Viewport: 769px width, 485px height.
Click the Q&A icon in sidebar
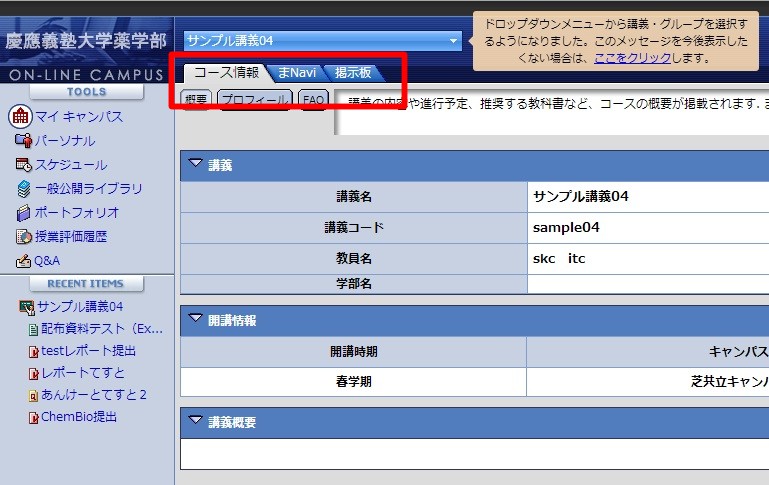click(x=24, y=261)
